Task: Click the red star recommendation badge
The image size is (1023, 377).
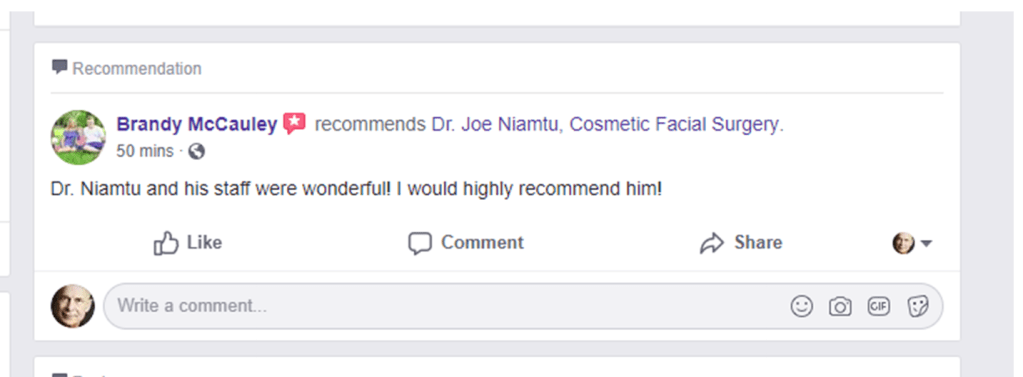Action: (294, 123)
